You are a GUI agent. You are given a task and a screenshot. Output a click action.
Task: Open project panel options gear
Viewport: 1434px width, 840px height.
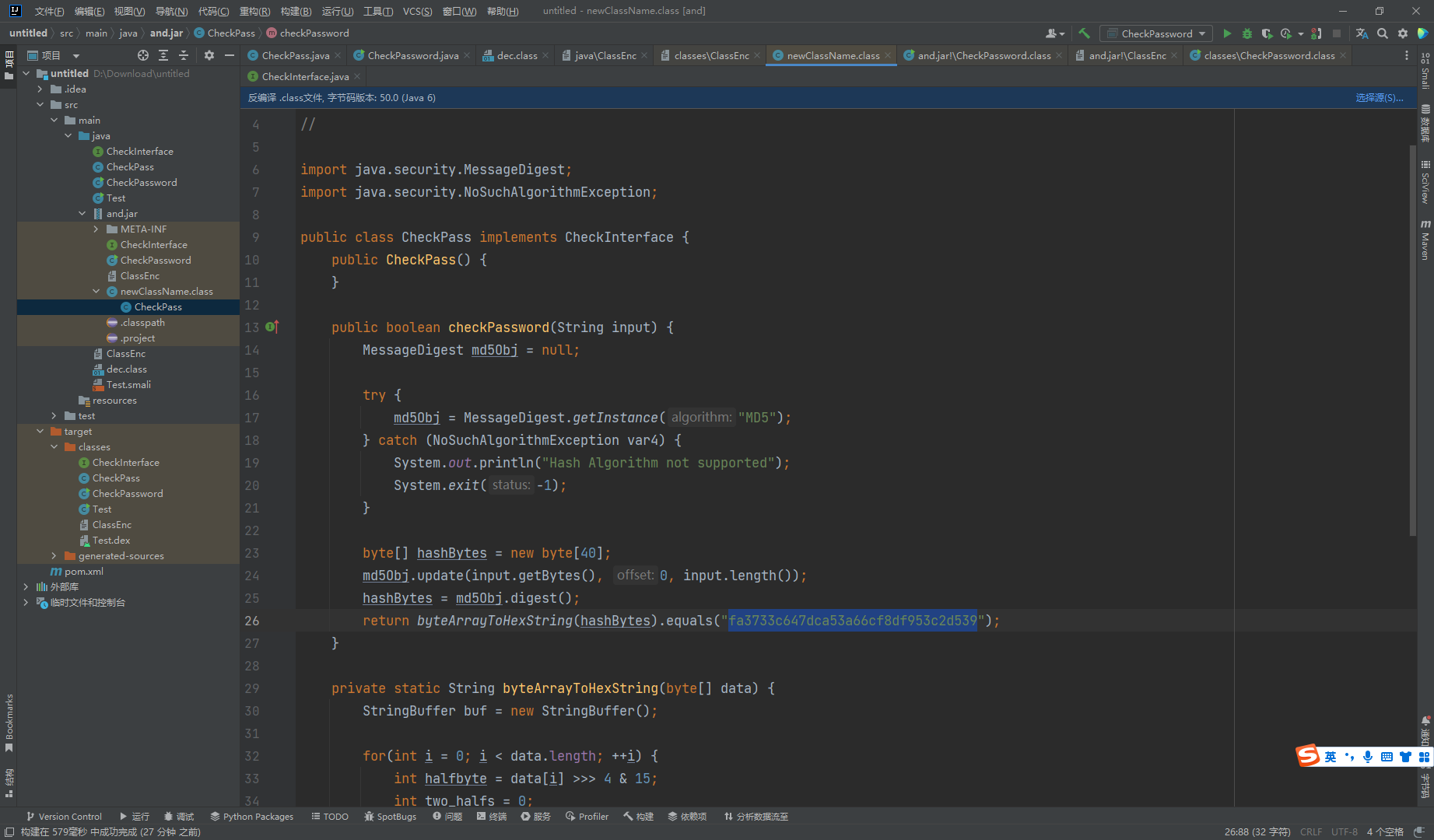209,55
